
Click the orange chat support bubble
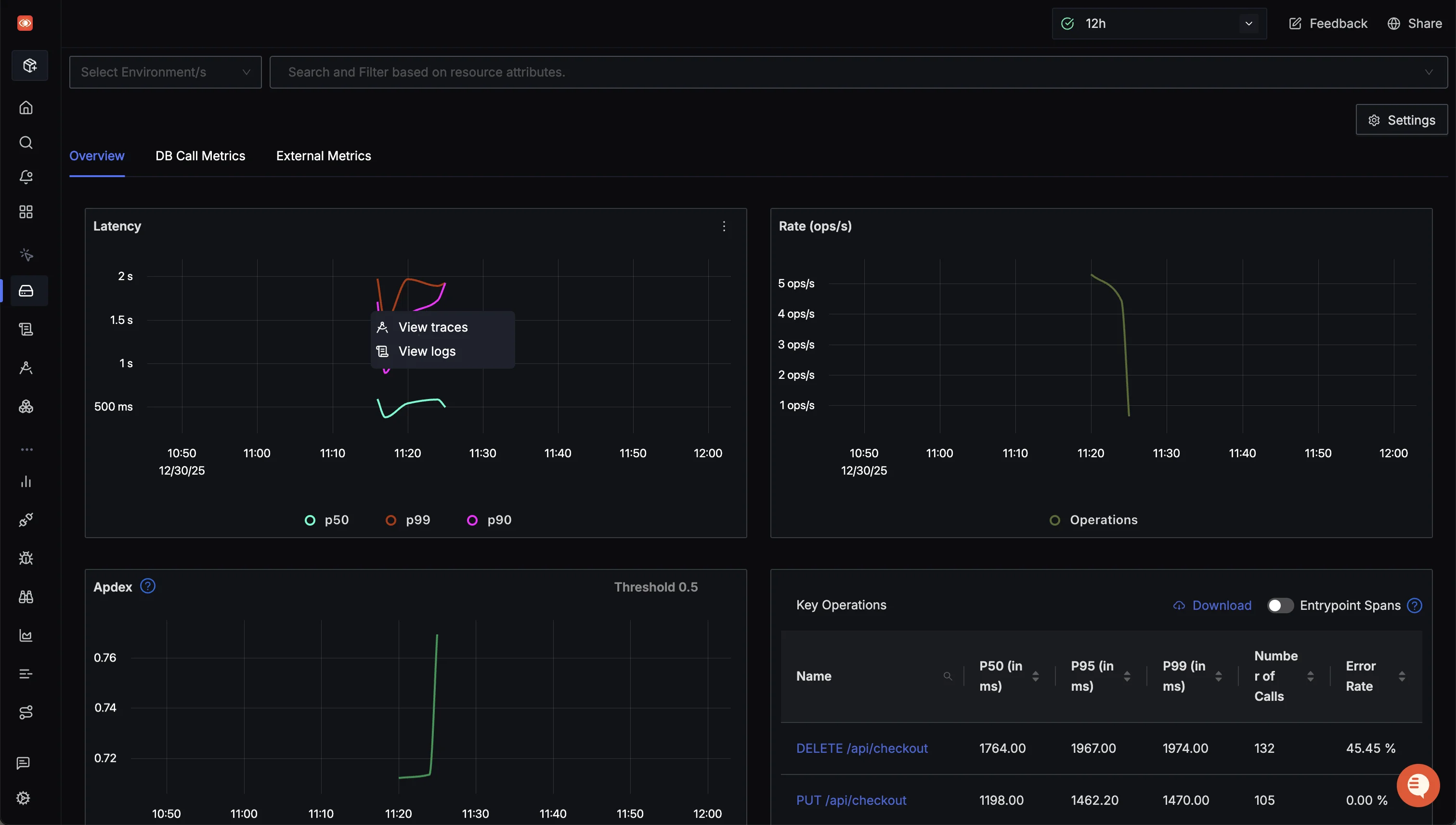coord(1417,786)
